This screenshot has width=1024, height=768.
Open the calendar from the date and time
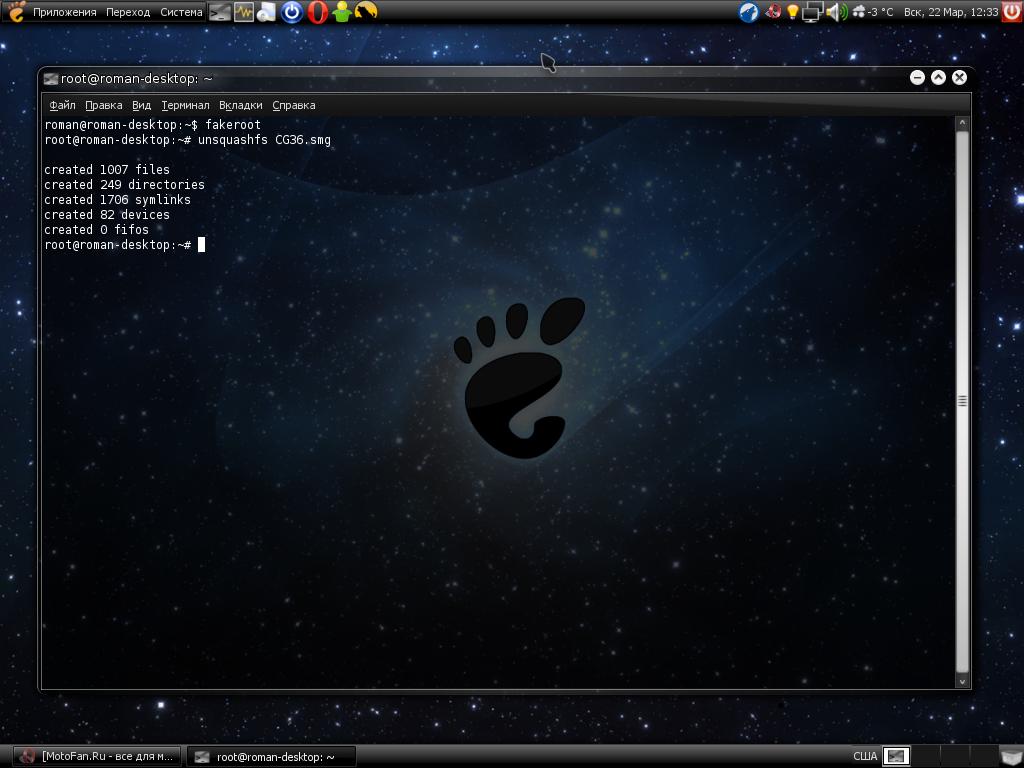click(951, 12)
